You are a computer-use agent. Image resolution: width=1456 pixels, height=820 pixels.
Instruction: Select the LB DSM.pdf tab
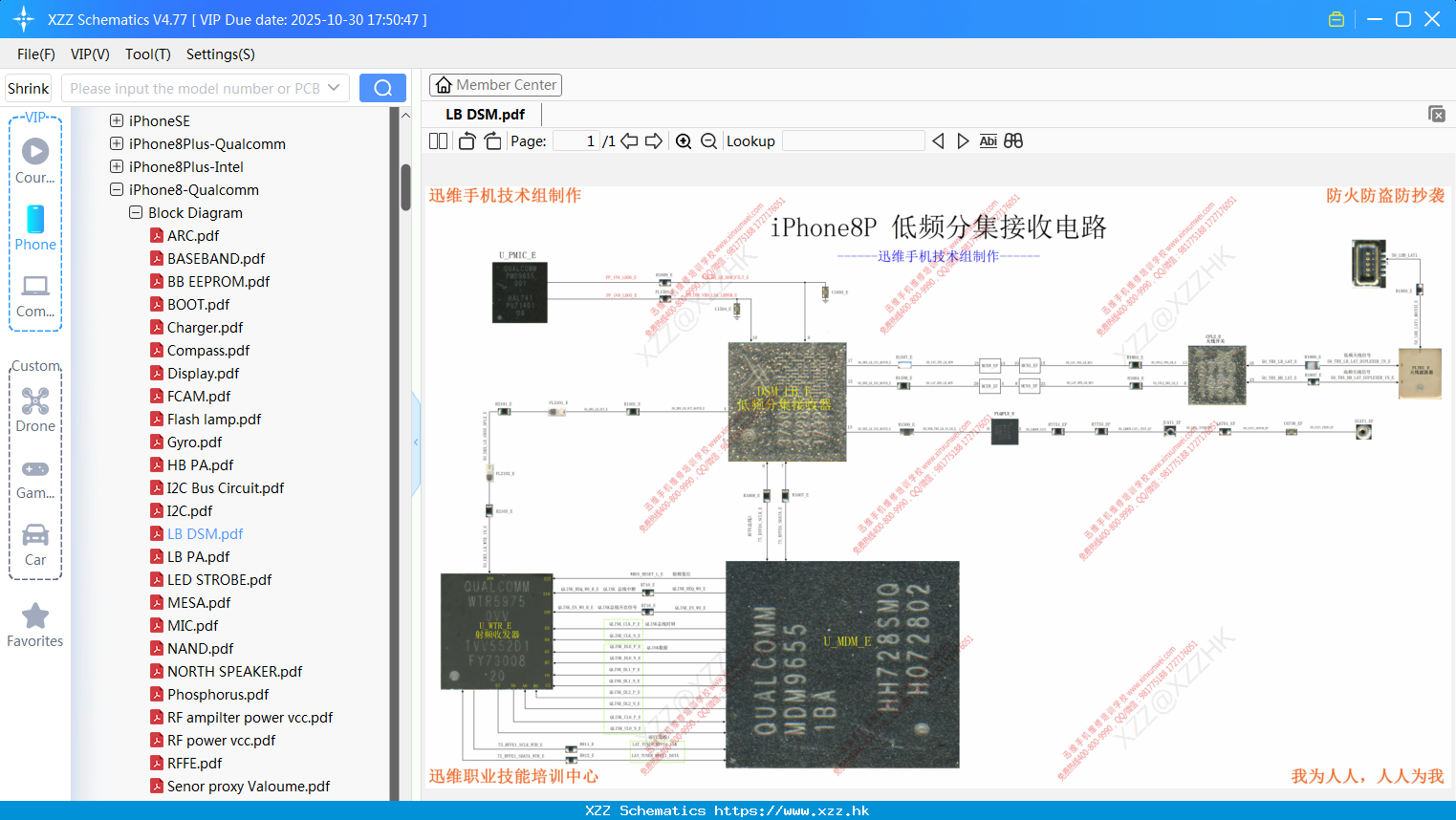click(x=486, y=115)
